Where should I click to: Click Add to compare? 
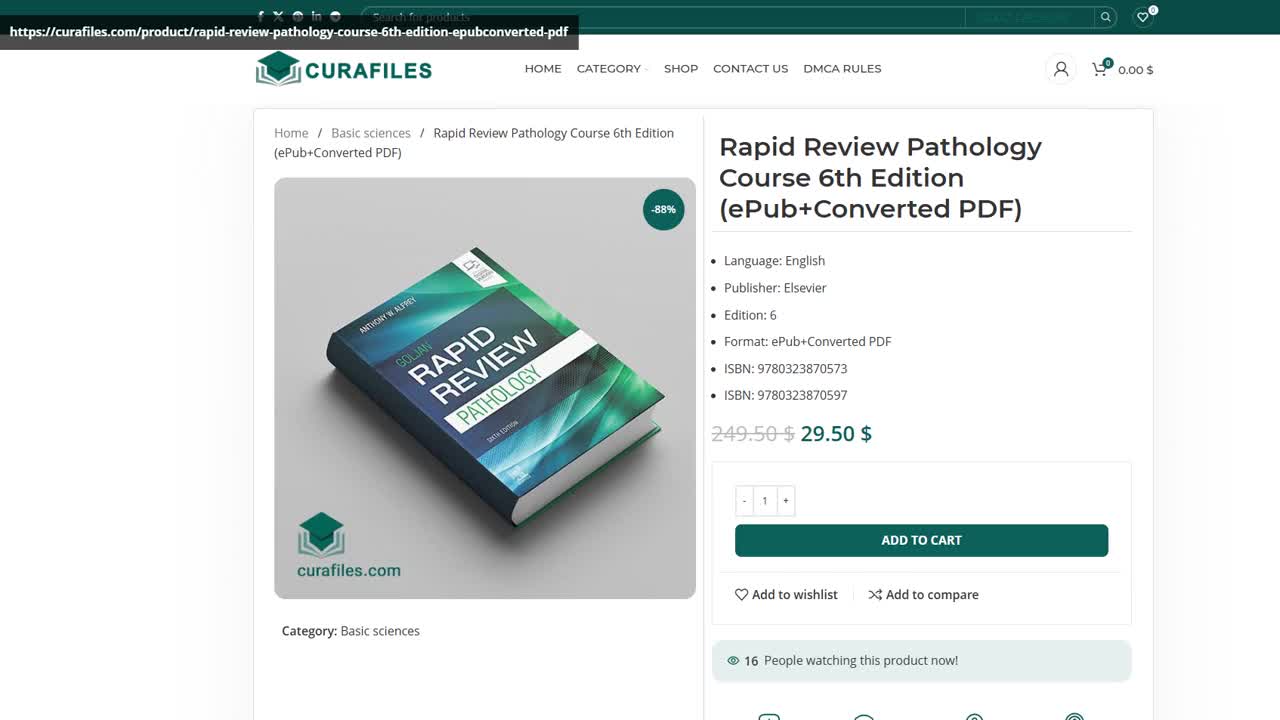click(923, 594)
